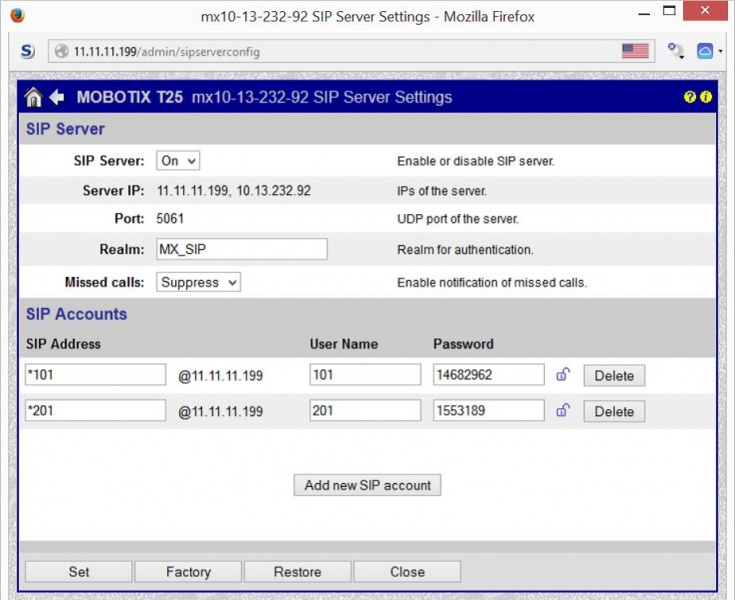Image resolution: width=735 pixels, height=600 pixels.
Task: Click SIP address field containing *201
Action: (95, 411)
